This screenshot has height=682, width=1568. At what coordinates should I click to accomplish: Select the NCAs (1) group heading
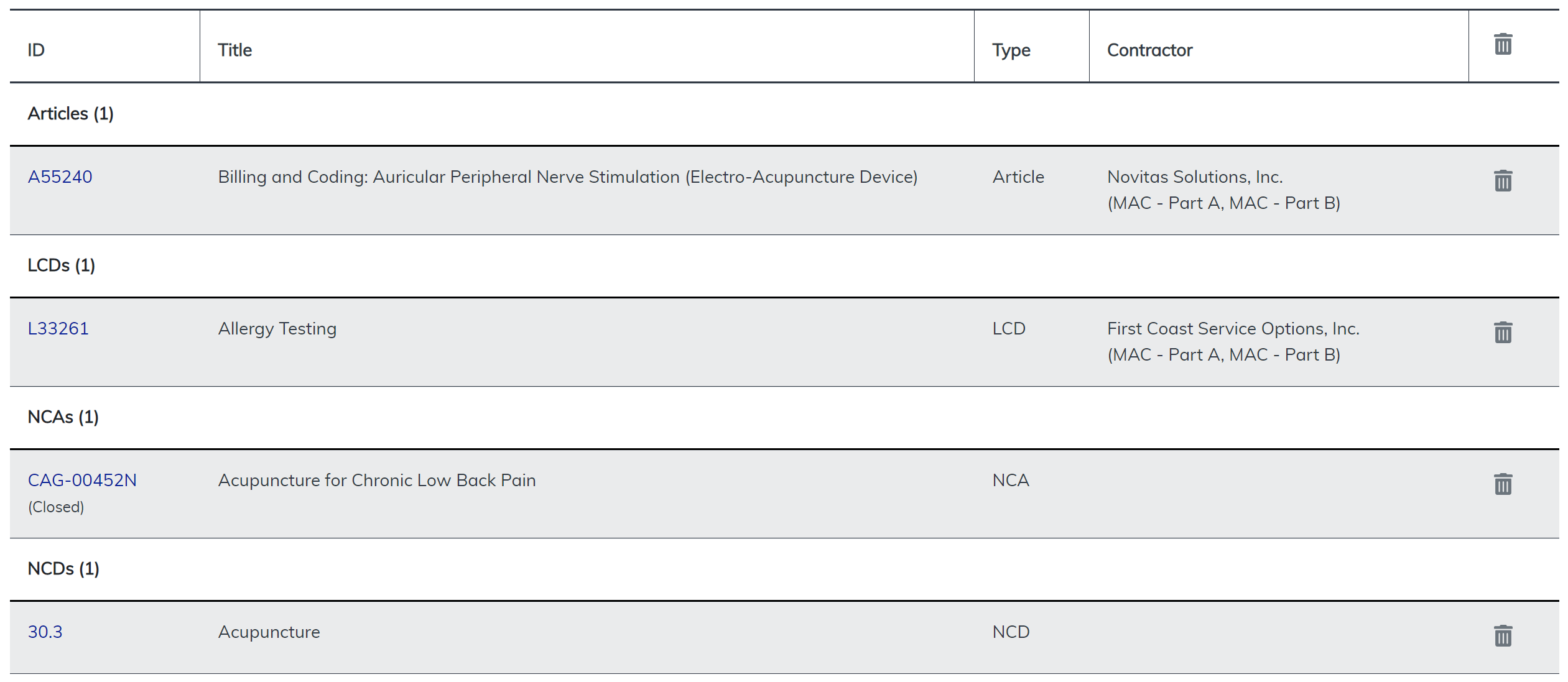[63, 417]
